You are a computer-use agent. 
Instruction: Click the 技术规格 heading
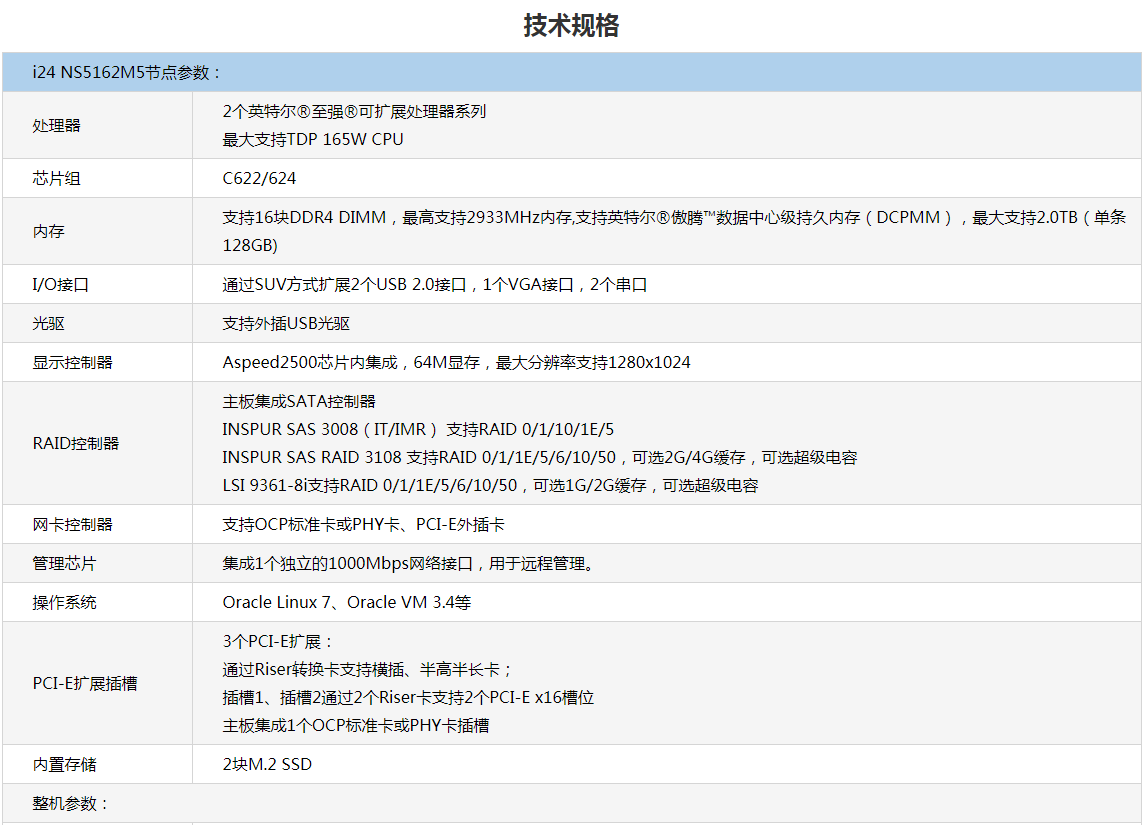(571, 26)
